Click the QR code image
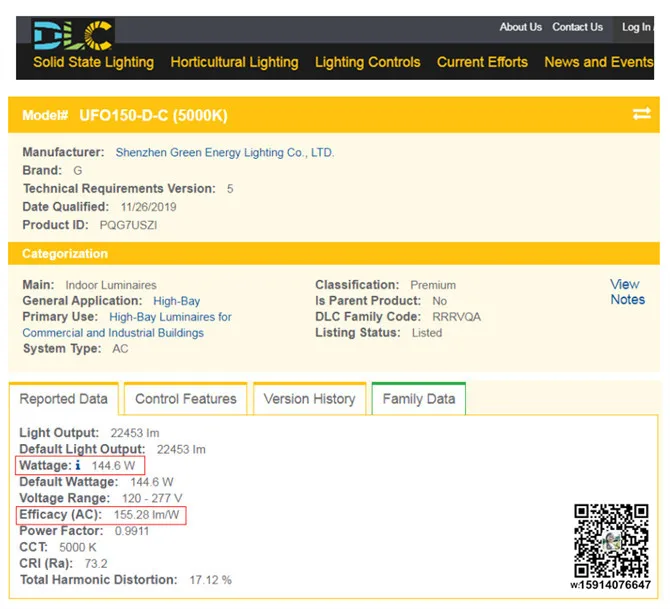 (x=611, y=541)
